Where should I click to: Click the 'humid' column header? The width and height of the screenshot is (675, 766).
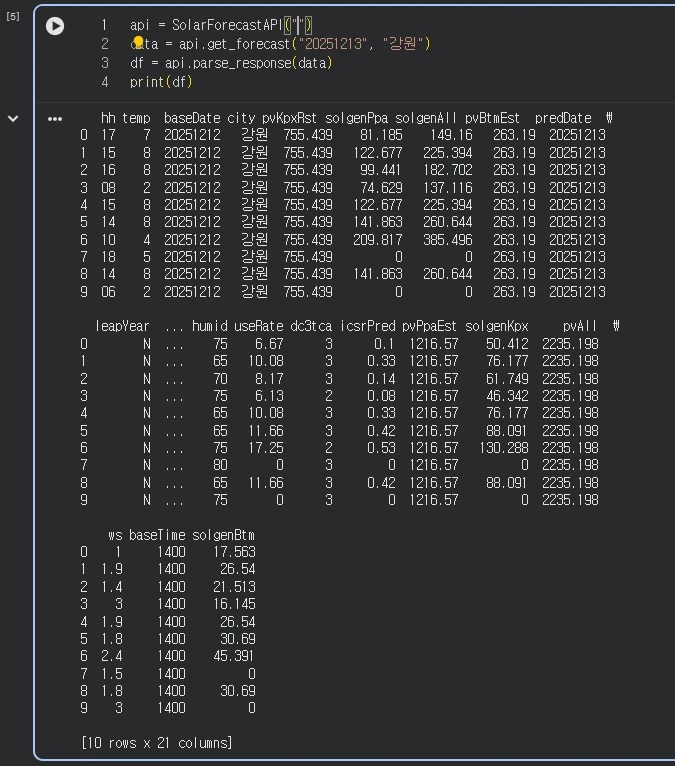(210, 326)
